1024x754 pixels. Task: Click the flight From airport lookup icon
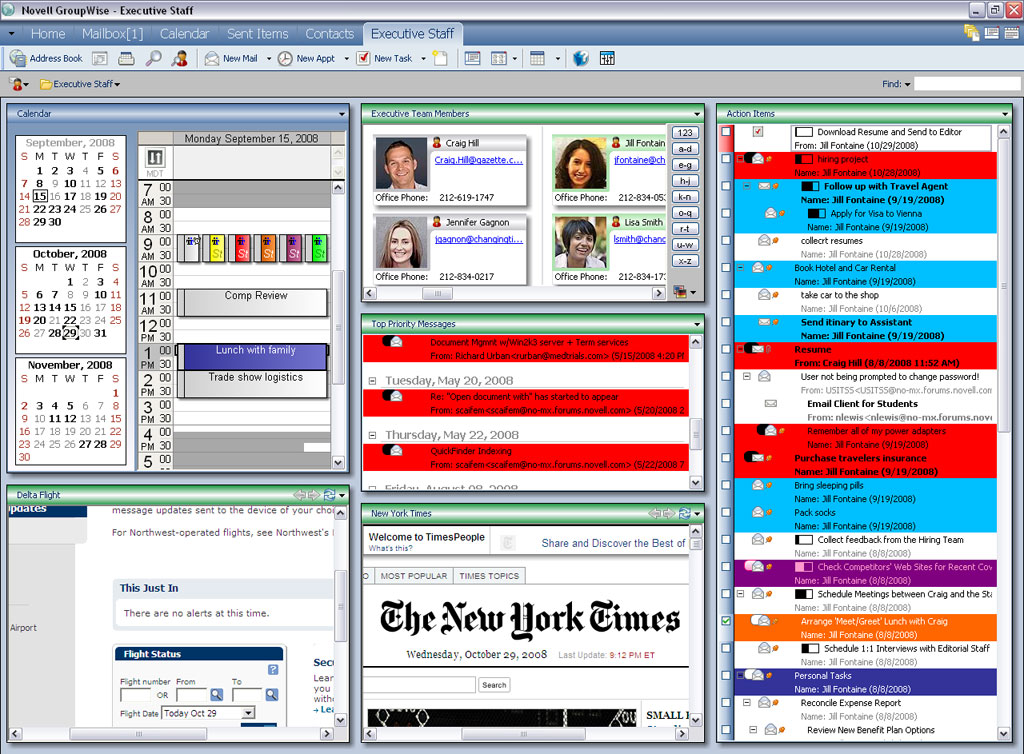tap(216, 695)
